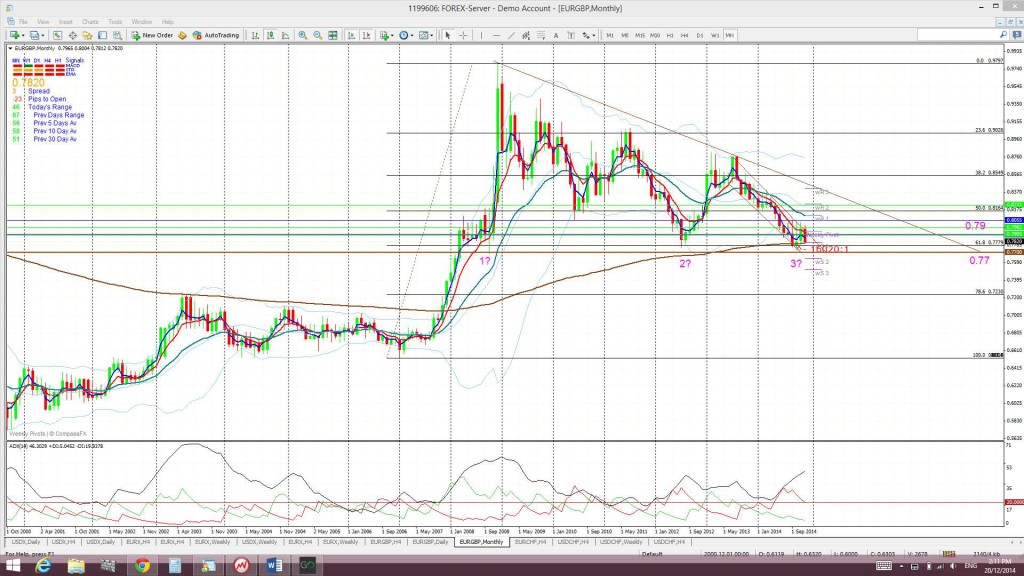Screen dimensions: 1024x576
Task: Set timeframe to M1
Action: (x=610, y=35)
